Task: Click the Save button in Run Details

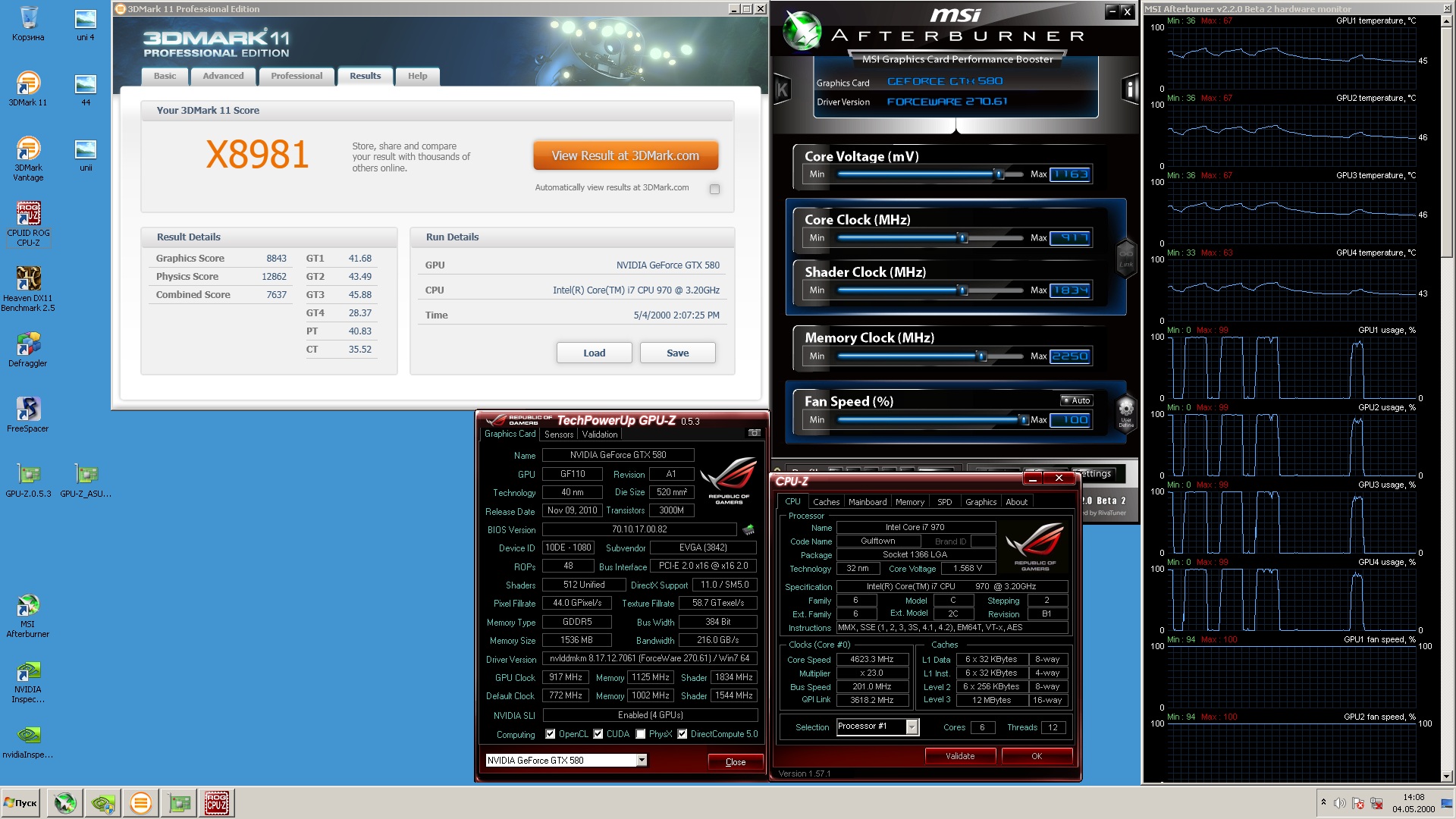Action: pyautogui.click(x=677, y=353)
